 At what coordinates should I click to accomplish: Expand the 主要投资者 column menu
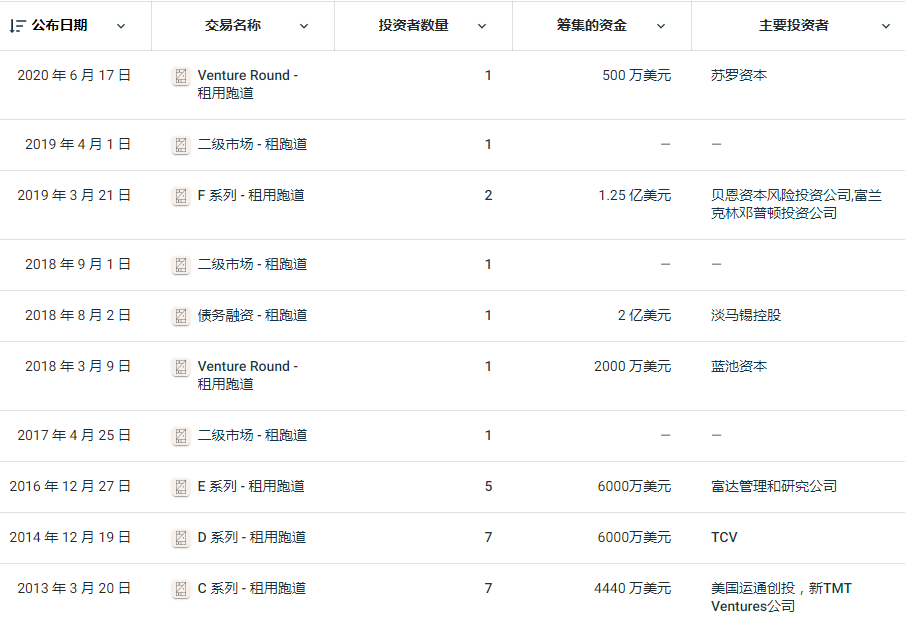tap(885, 26)
